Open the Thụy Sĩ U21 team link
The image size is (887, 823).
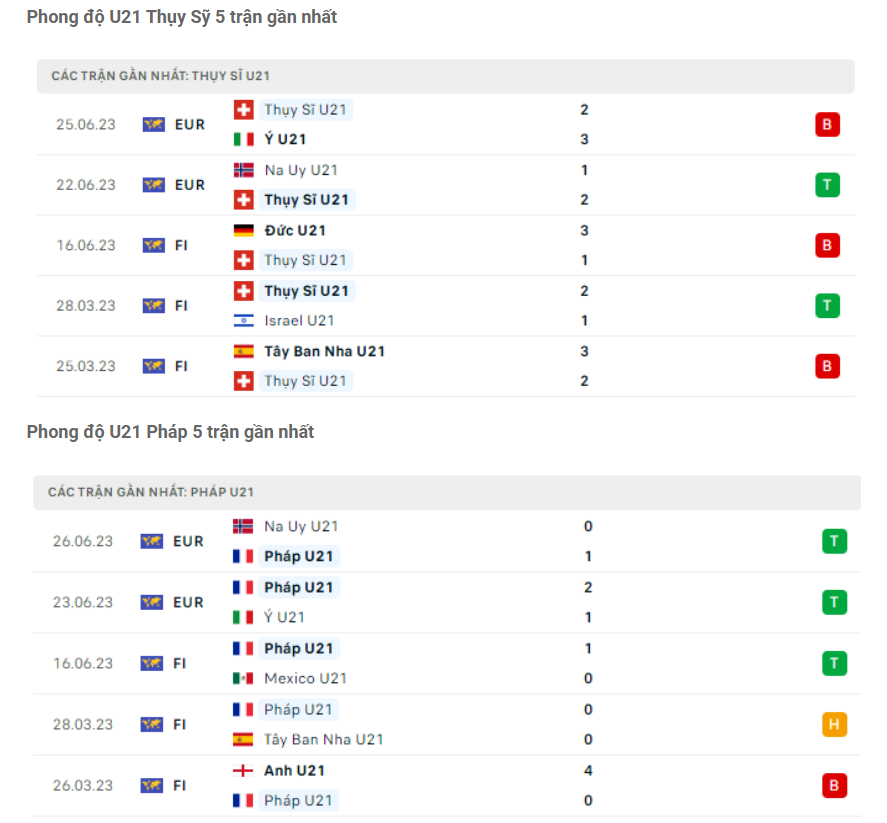tap(305, 110)
